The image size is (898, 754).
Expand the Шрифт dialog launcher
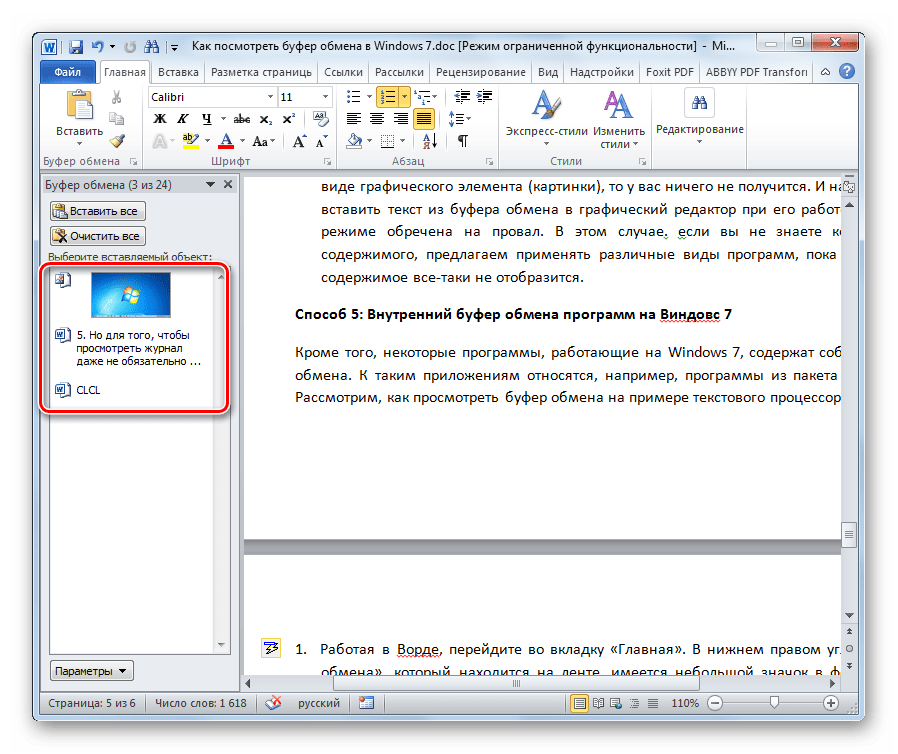tap(328, 162)
